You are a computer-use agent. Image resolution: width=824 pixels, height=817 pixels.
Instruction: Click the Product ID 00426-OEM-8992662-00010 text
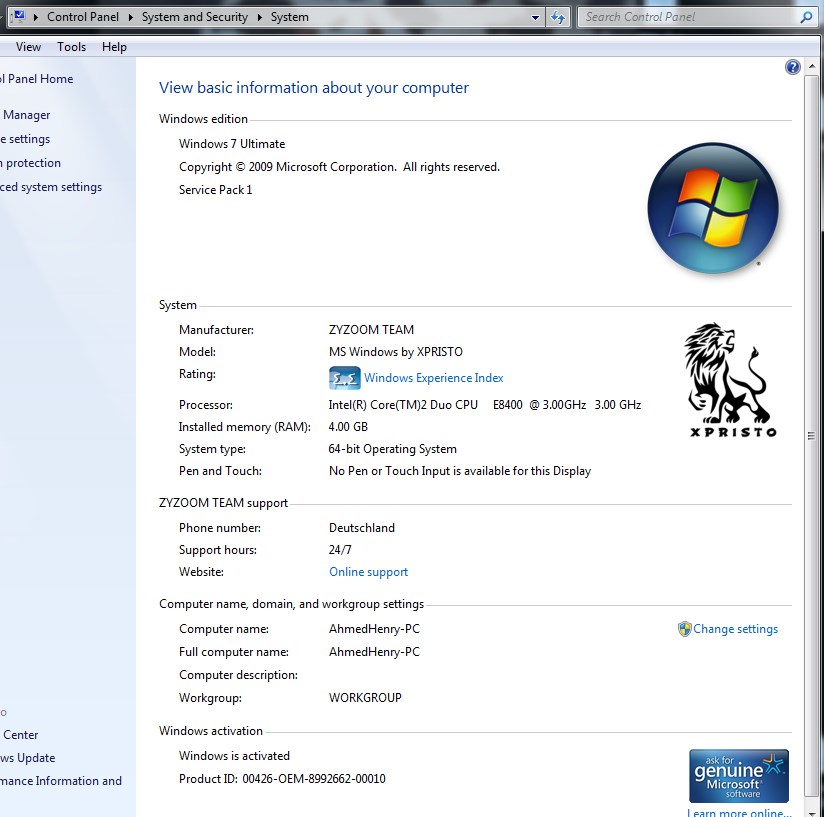(282, 779)
